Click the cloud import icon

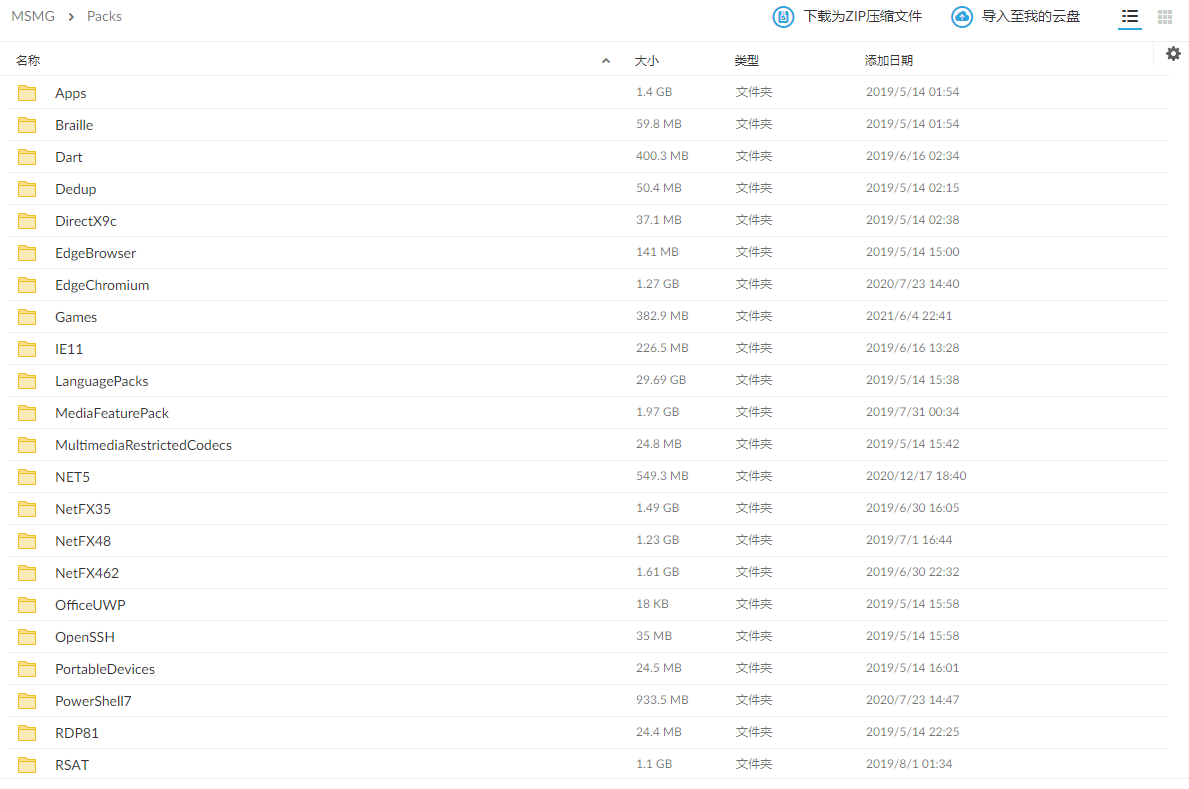coord(962,17)
